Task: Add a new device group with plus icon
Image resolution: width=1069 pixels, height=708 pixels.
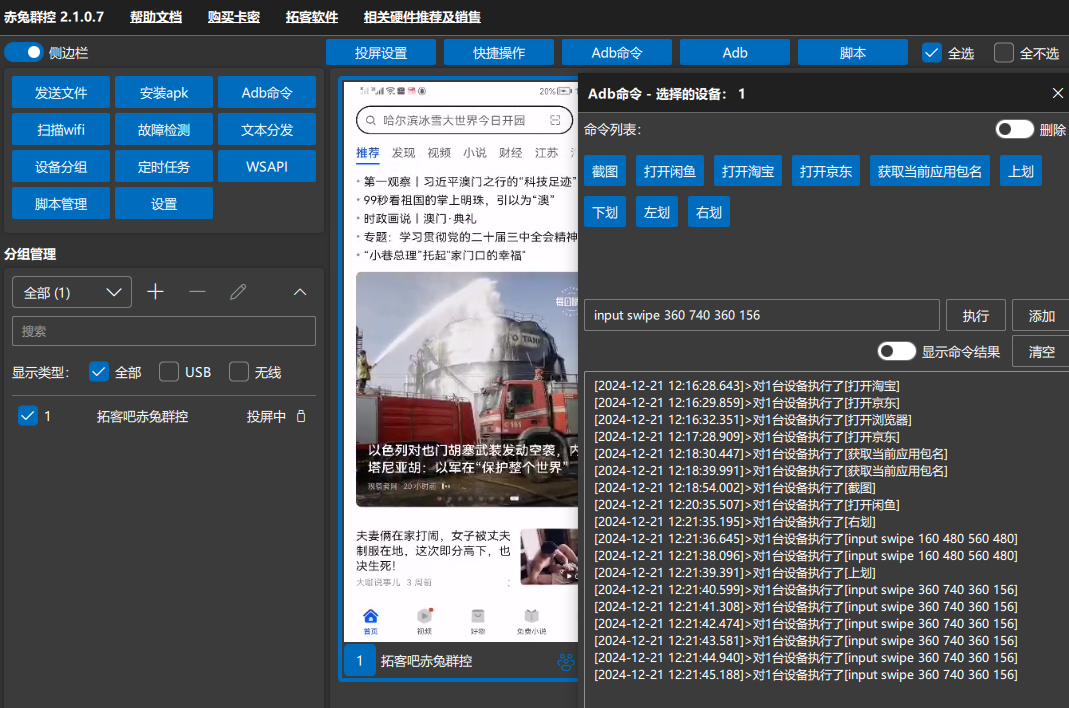Action: (155, 291)
